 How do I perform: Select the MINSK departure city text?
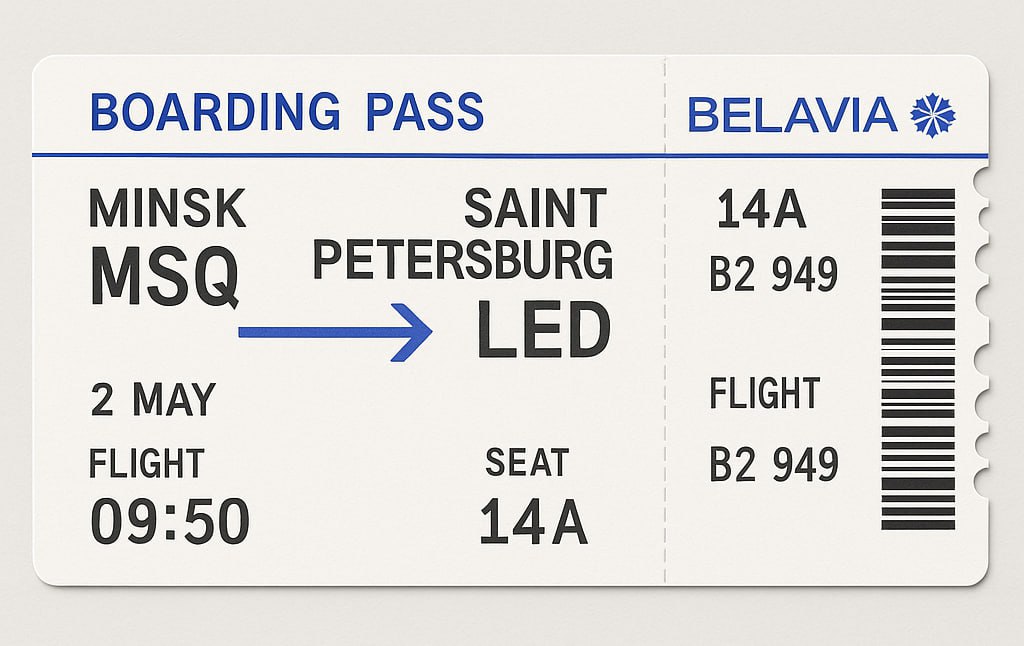point(167,208)
